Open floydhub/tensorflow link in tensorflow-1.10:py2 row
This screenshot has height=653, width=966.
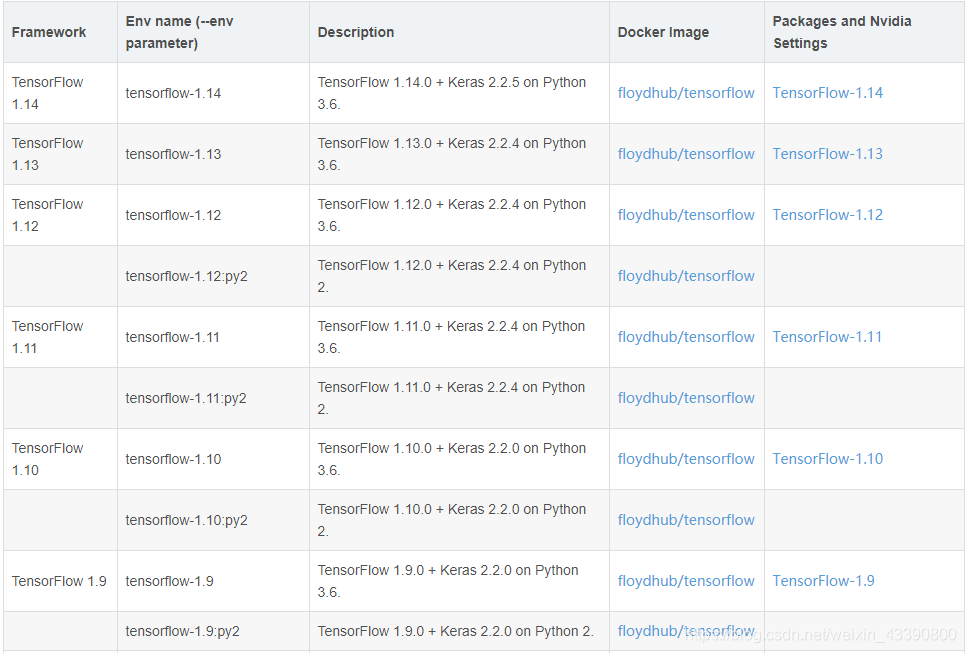(686, 520)
